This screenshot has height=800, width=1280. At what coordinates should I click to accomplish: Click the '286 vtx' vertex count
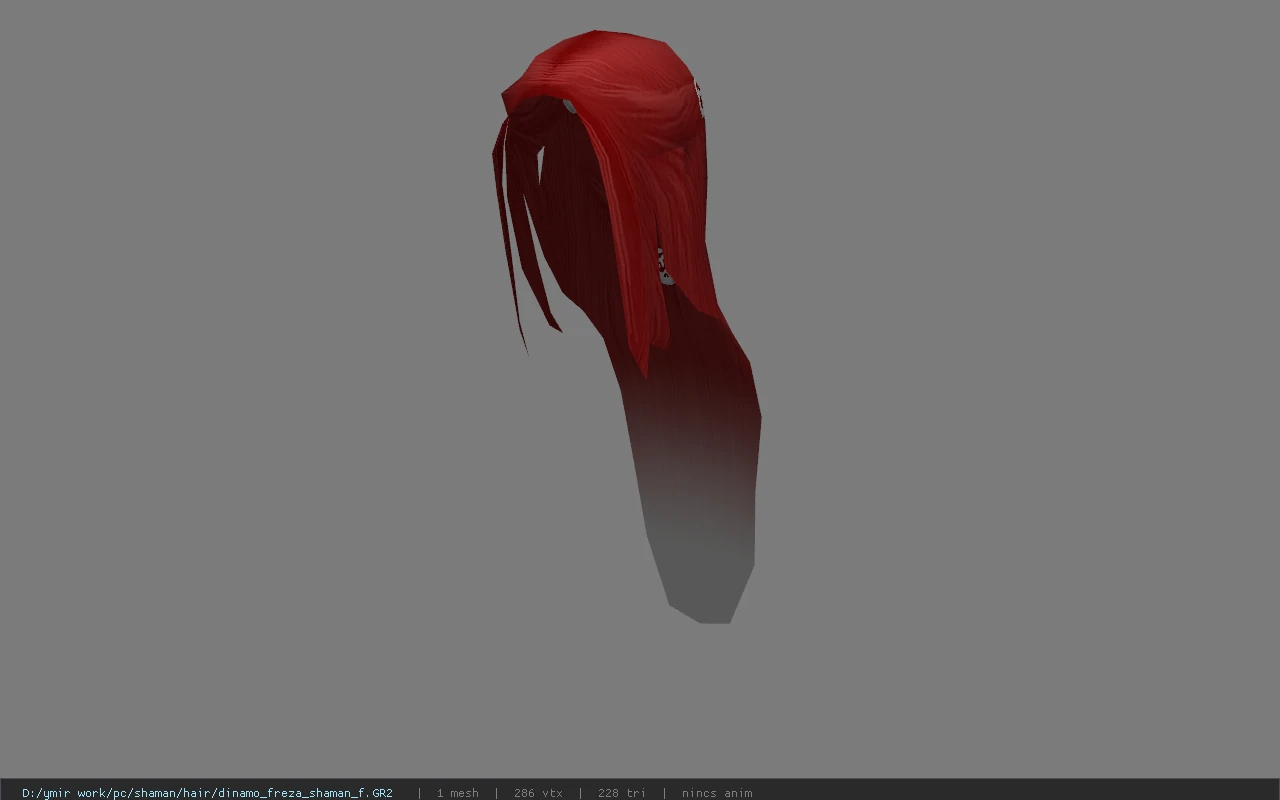click(538, 793)
